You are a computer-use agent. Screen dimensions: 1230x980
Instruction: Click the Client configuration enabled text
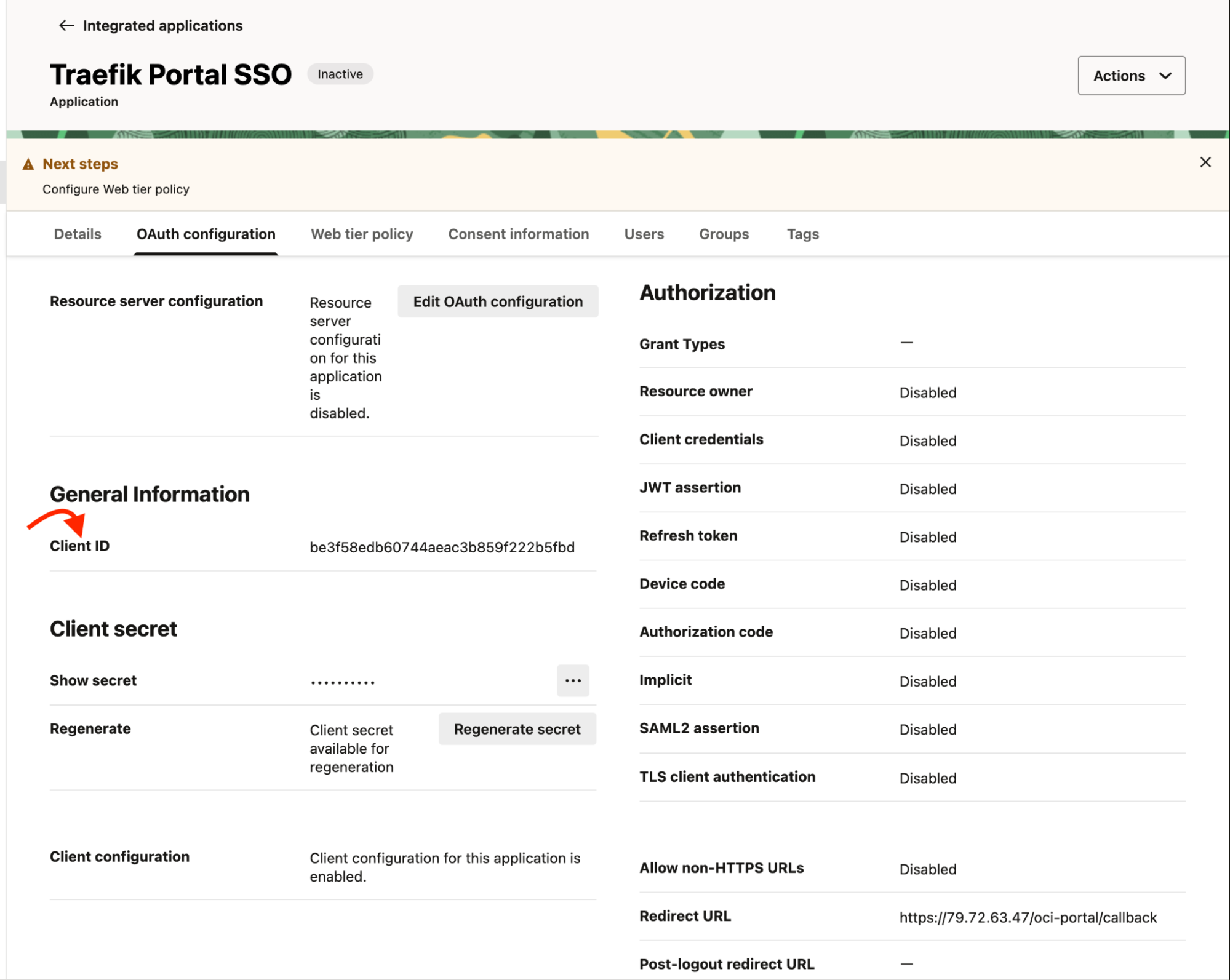click(445, 867)
